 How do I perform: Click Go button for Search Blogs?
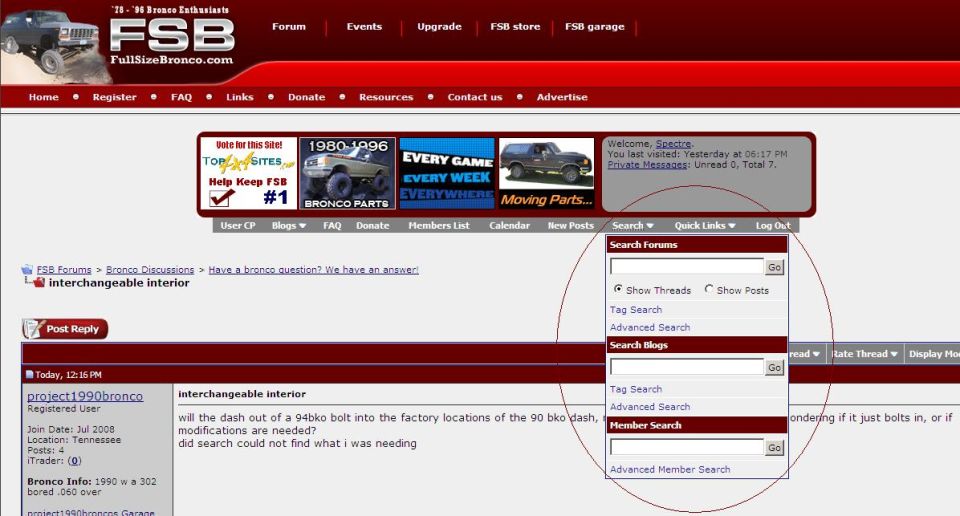click(x=774, y=367)
